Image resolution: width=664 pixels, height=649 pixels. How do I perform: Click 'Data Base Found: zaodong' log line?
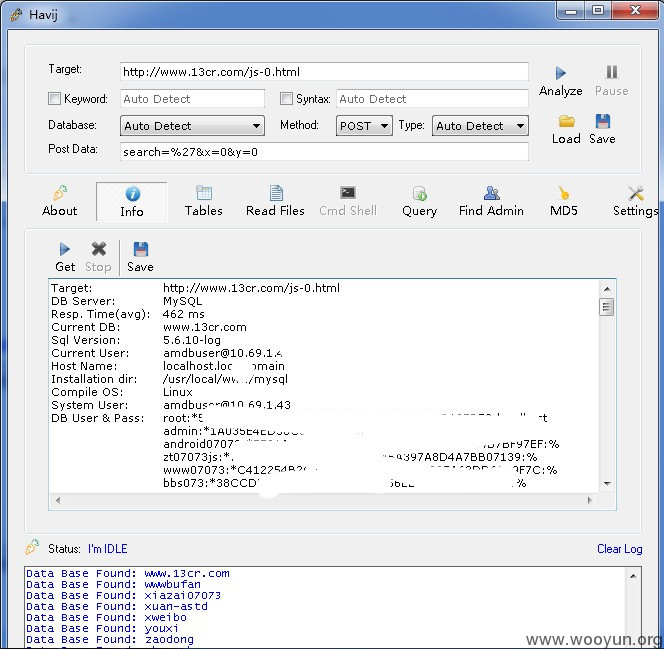pos(110,639)
